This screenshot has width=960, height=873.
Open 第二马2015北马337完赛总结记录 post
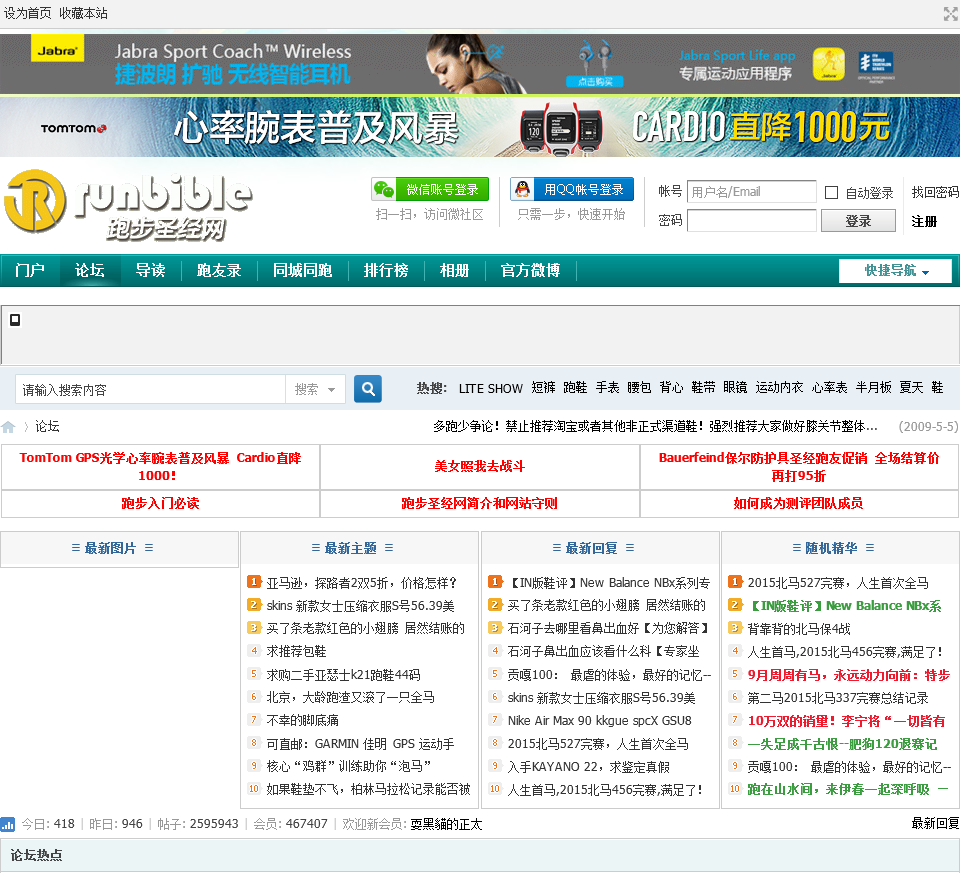coord(838,697)
